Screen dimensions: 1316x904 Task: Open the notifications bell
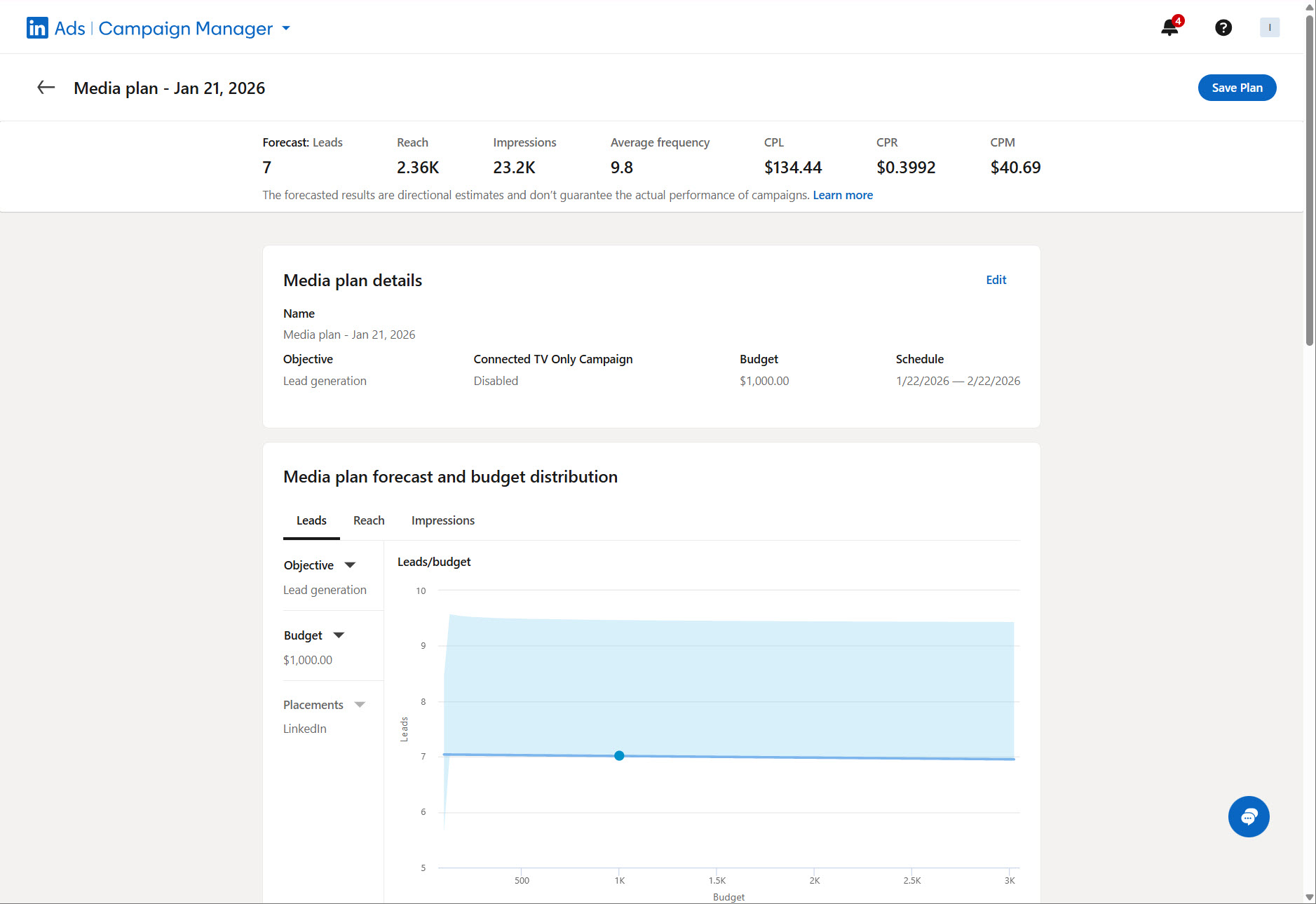pyautogui.click(x=1169, y=28)
